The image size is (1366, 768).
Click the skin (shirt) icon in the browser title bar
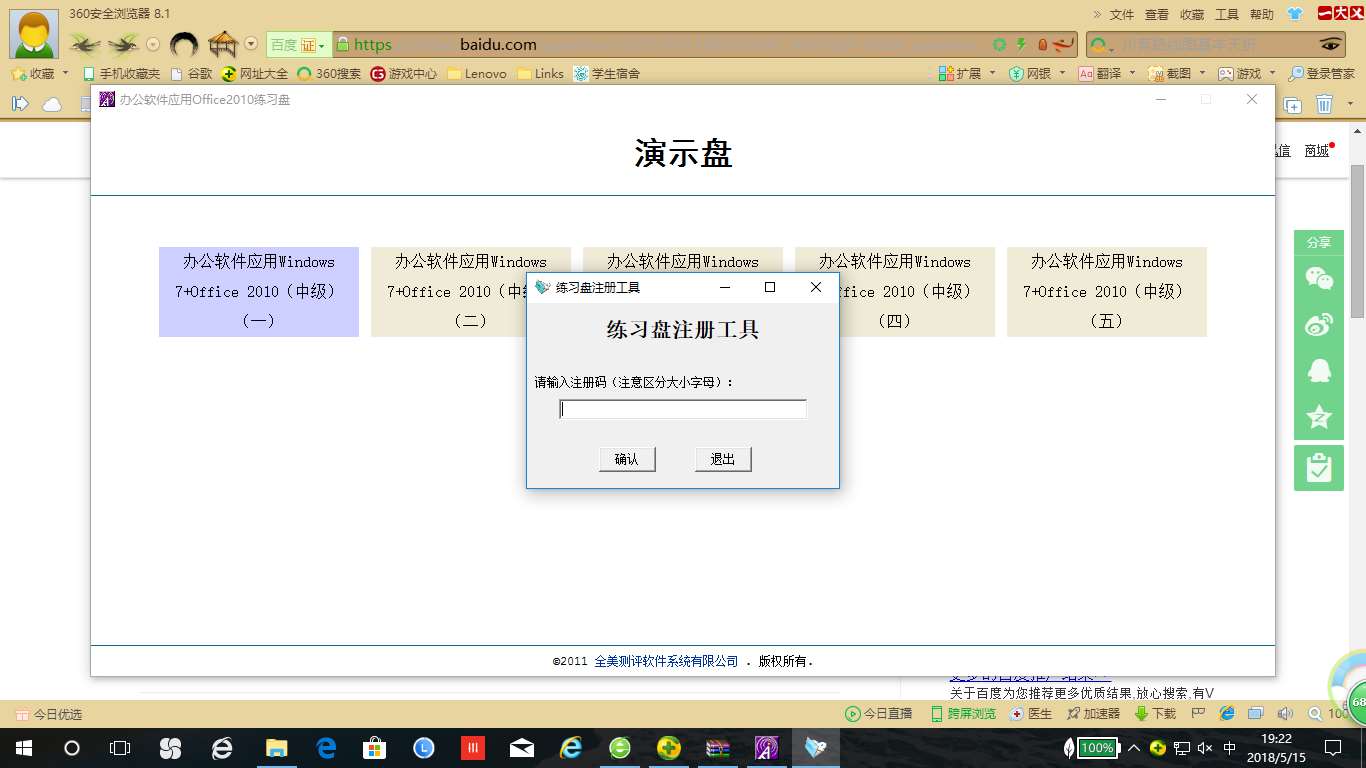[1296, 14]
